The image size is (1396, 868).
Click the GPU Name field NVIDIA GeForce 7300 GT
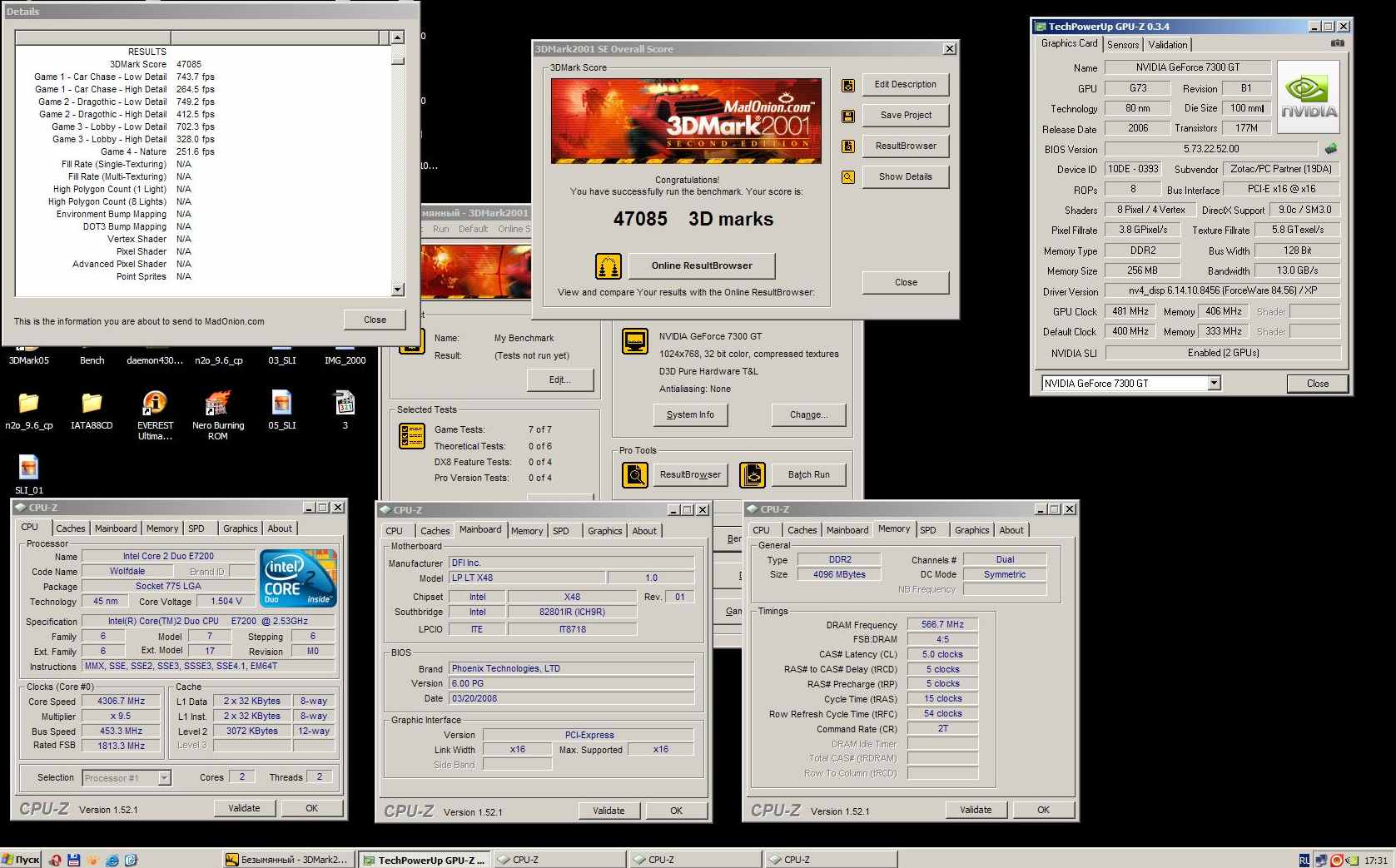1188,67
